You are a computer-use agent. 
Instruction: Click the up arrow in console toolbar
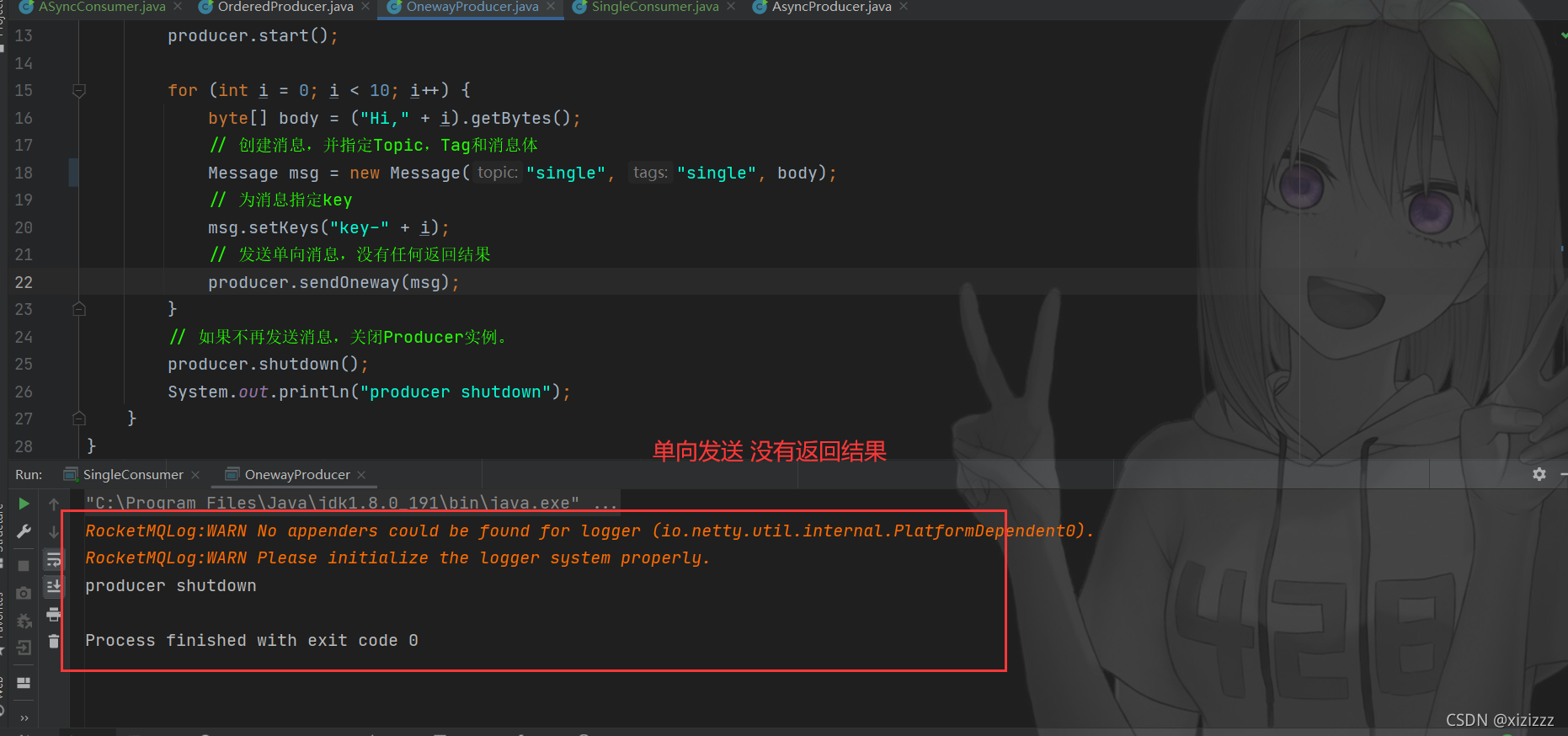pos(54,504)
